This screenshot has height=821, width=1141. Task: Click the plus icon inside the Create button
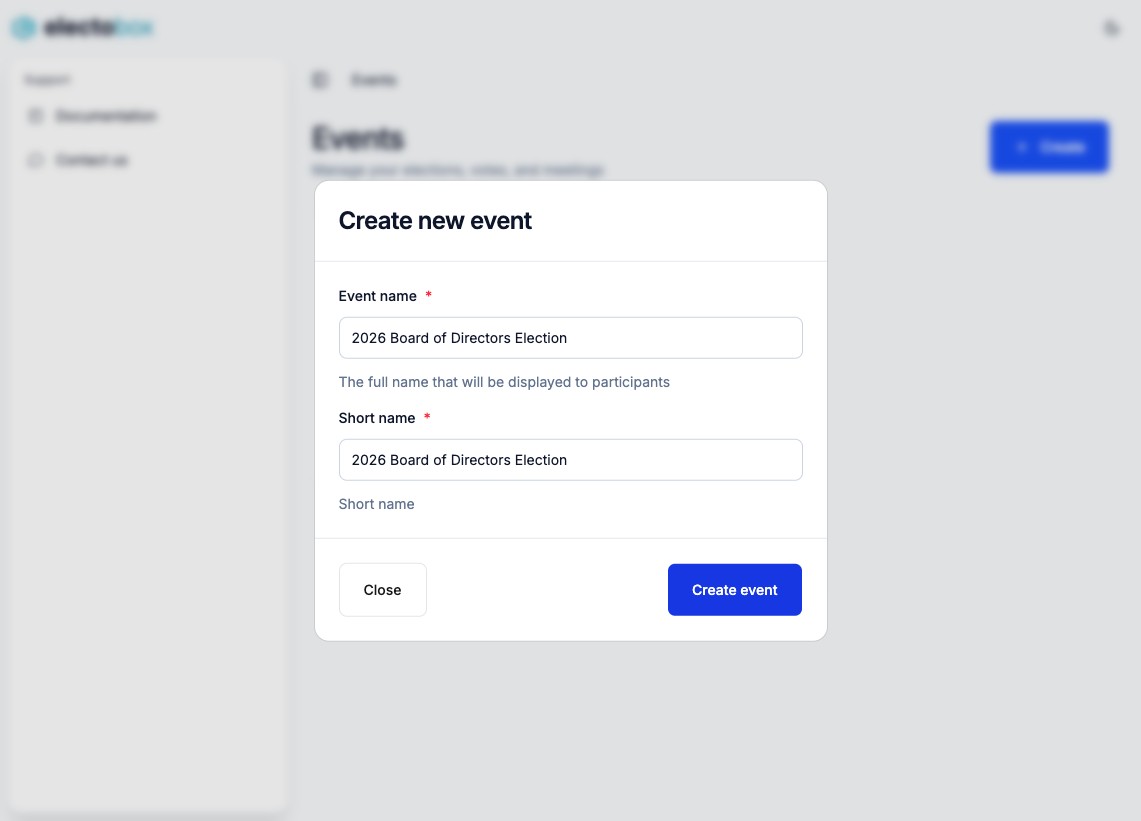pos(1021,146)
